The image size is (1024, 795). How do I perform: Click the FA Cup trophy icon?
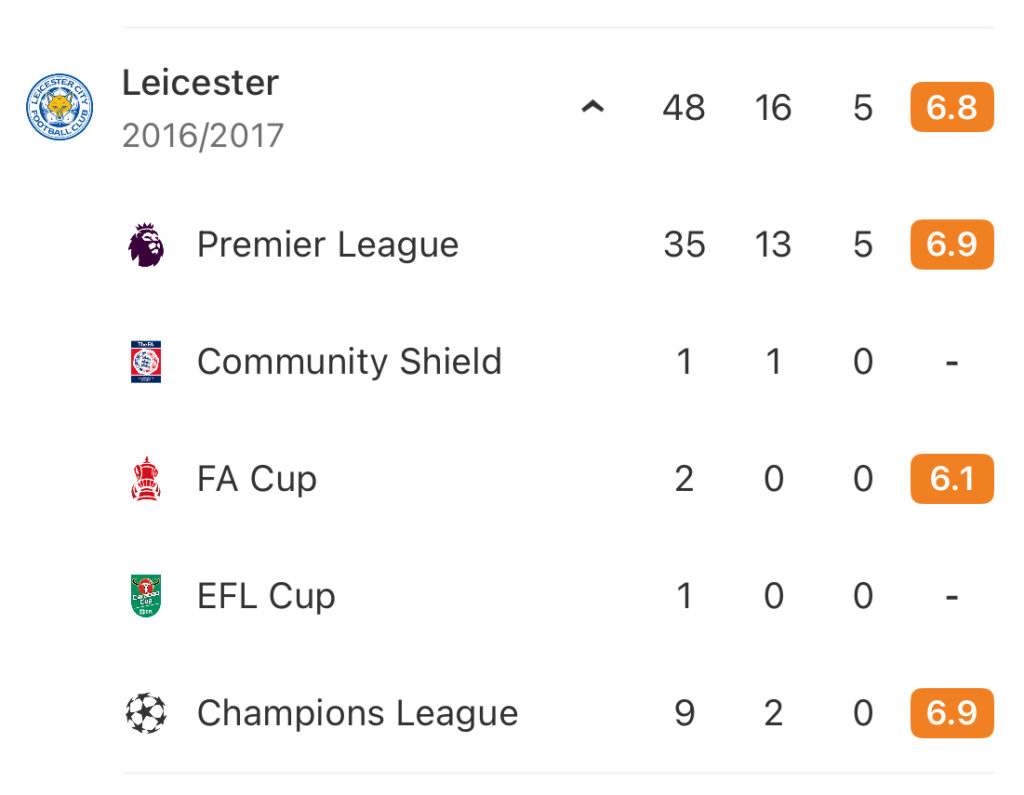146,478
